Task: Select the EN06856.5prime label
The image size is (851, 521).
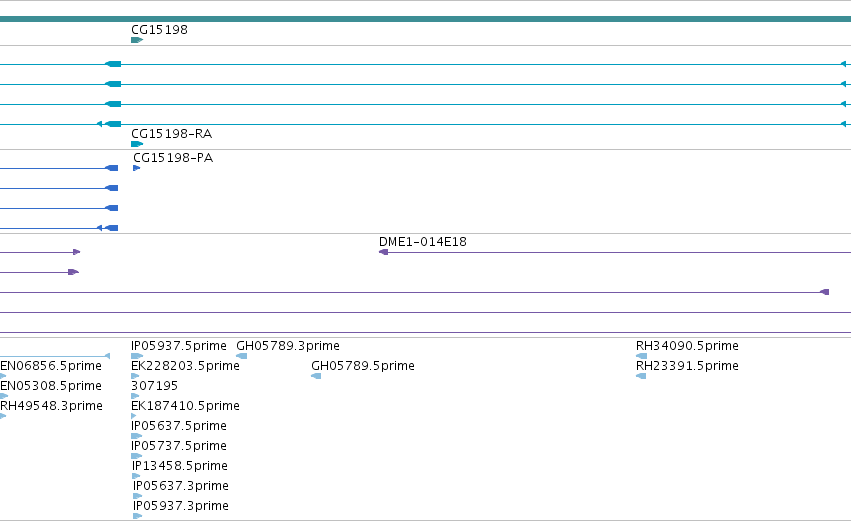Action: [51, 366]
